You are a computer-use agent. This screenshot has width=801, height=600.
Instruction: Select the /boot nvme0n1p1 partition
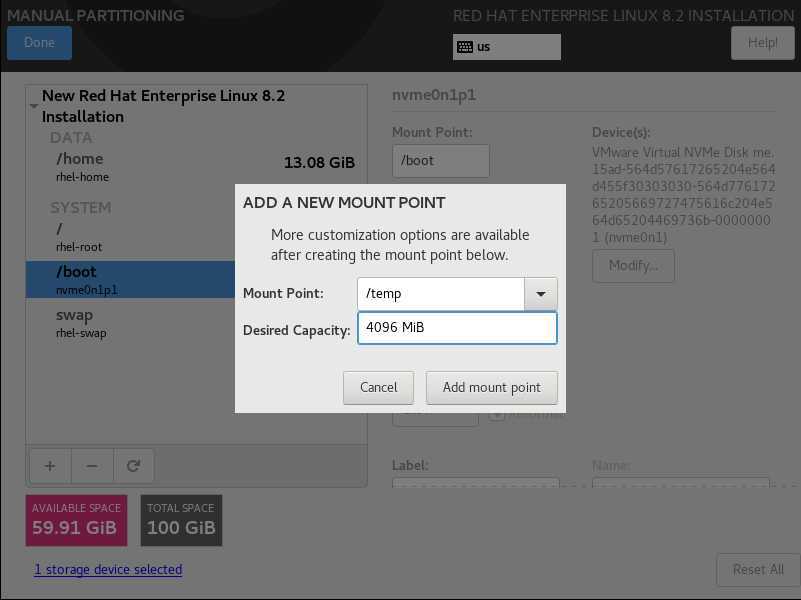click(x=130, y=279)
